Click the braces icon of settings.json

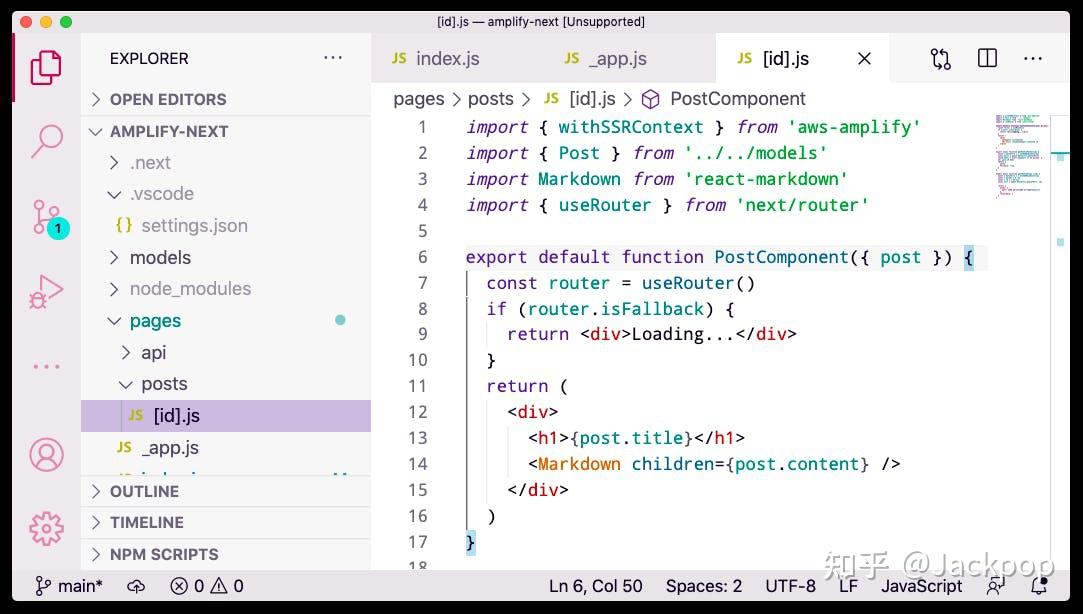(124, 225)
